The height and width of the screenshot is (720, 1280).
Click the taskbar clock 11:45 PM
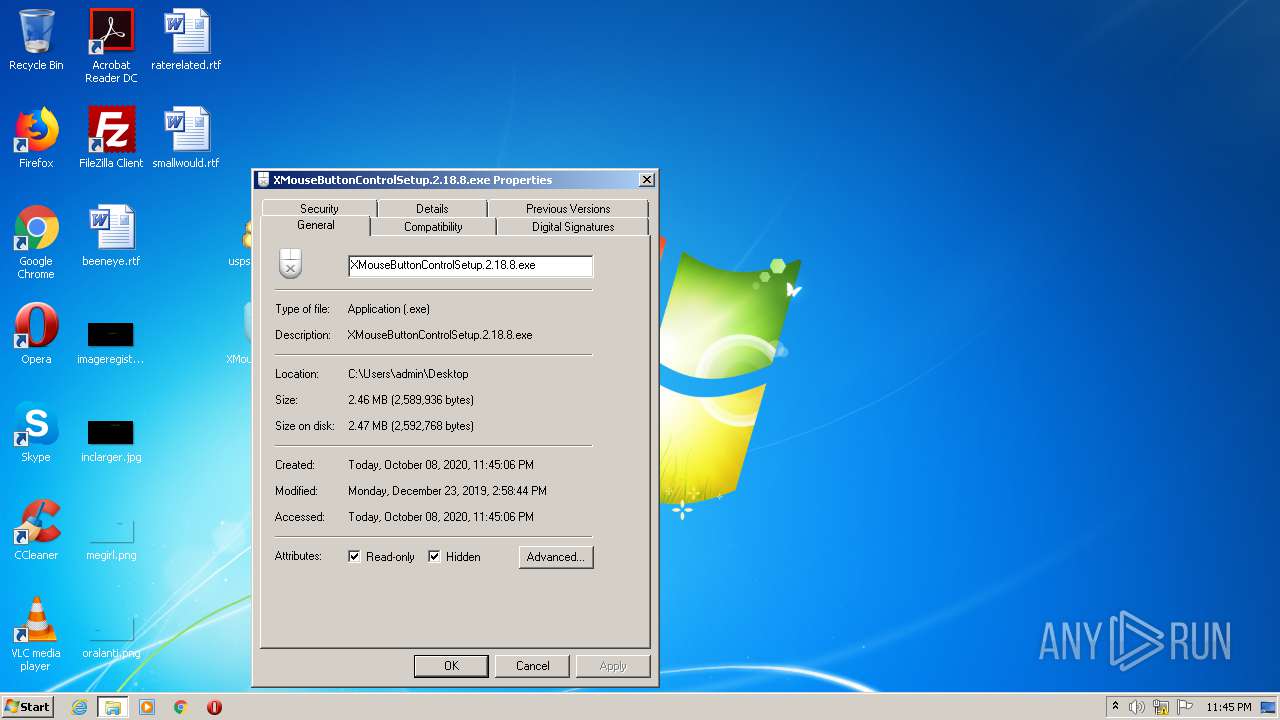click(1228, 707)
